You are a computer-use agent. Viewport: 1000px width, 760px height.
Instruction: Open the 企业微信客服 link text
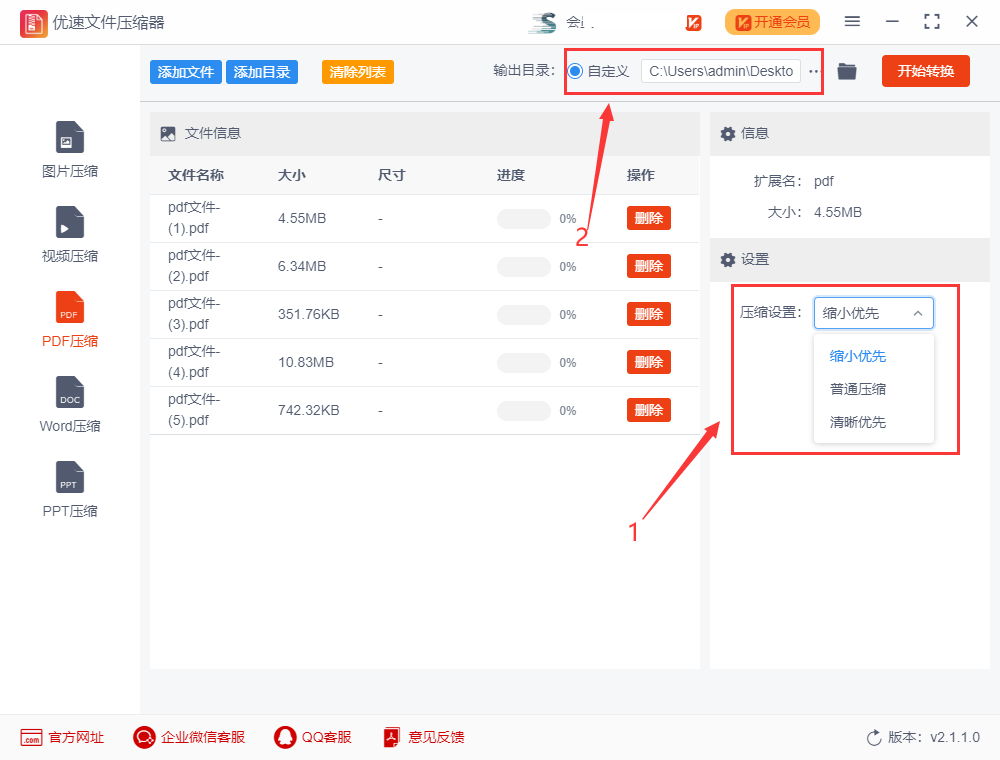click(x=203, y=738)
